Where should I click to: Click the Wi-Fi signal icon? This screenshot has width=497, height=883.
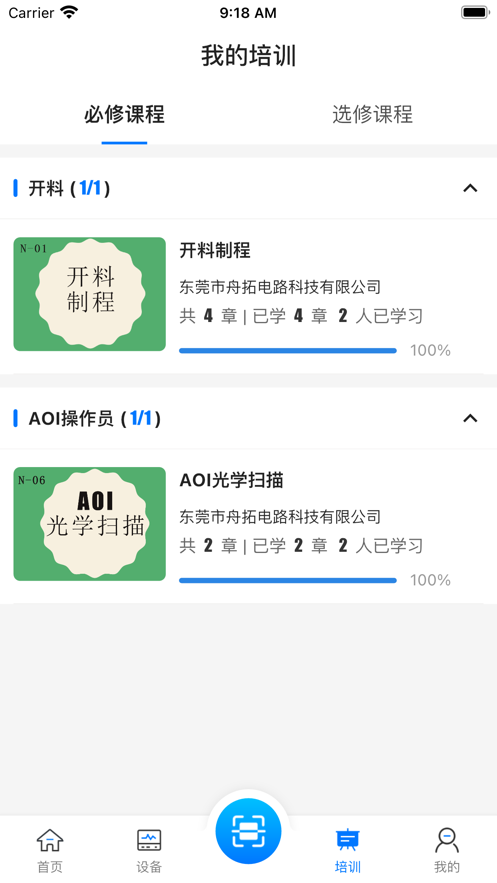[69, 12]
